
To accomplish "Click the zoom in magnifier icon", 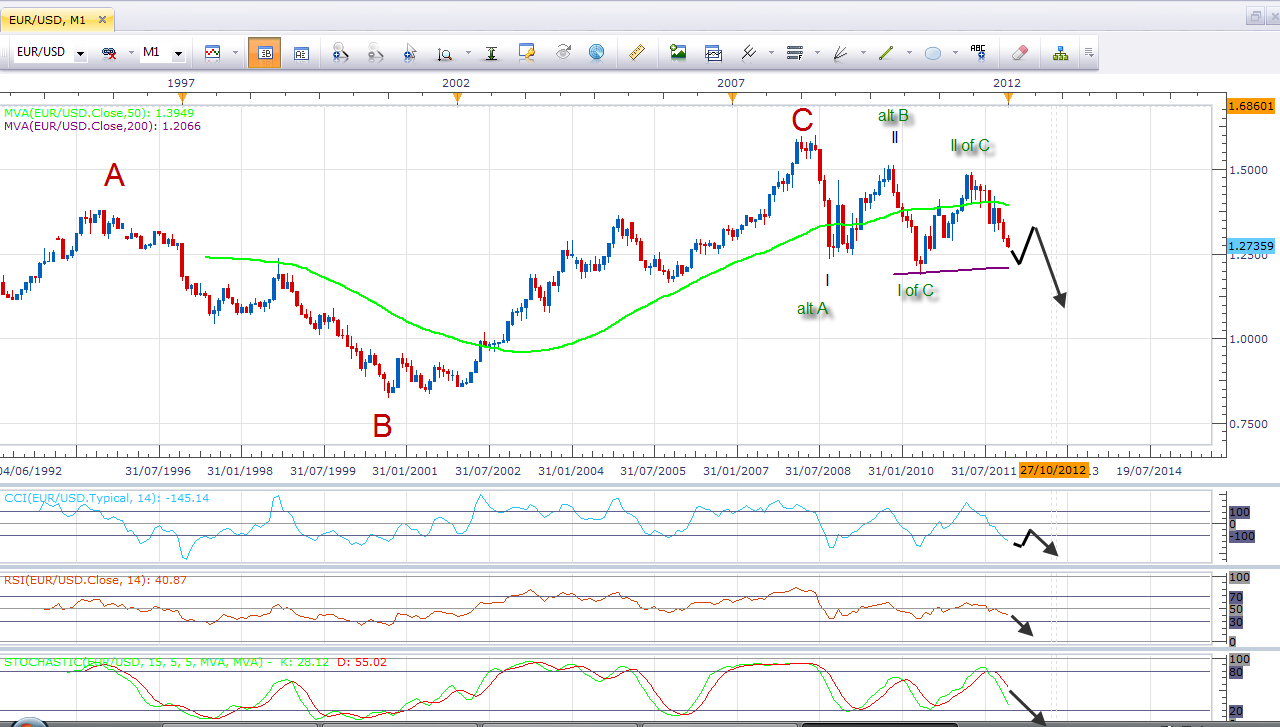I will [340, 53].
